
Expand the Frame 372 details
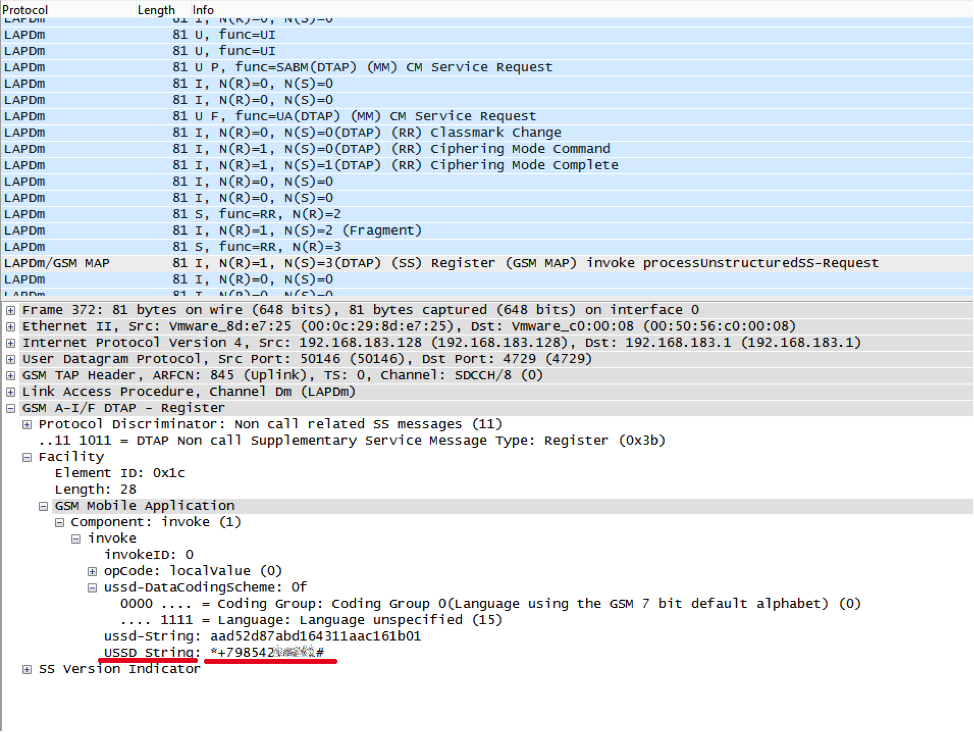(11, 310)
